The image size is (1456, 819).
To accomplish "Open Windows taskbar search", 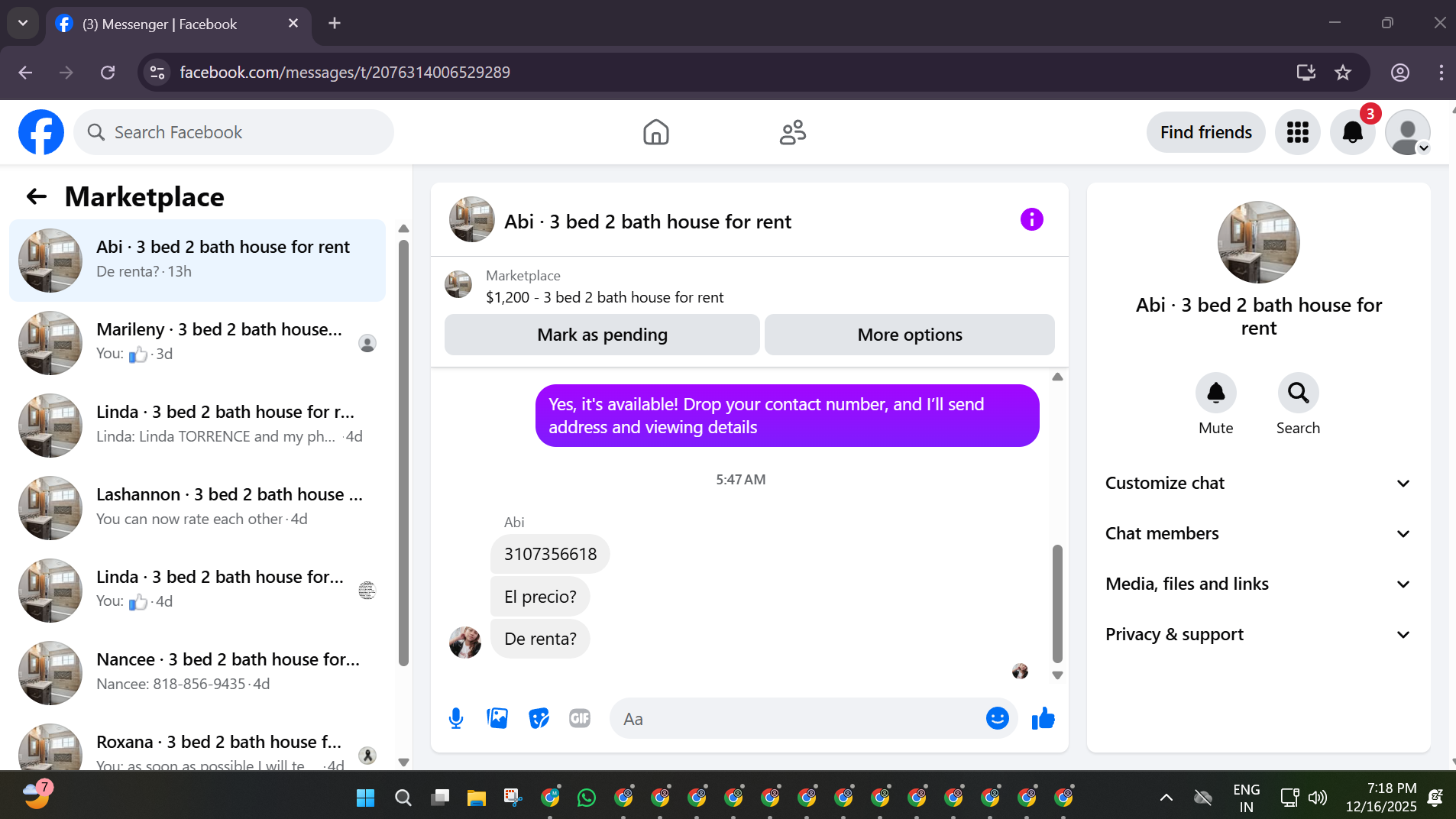I will (403, 798).
